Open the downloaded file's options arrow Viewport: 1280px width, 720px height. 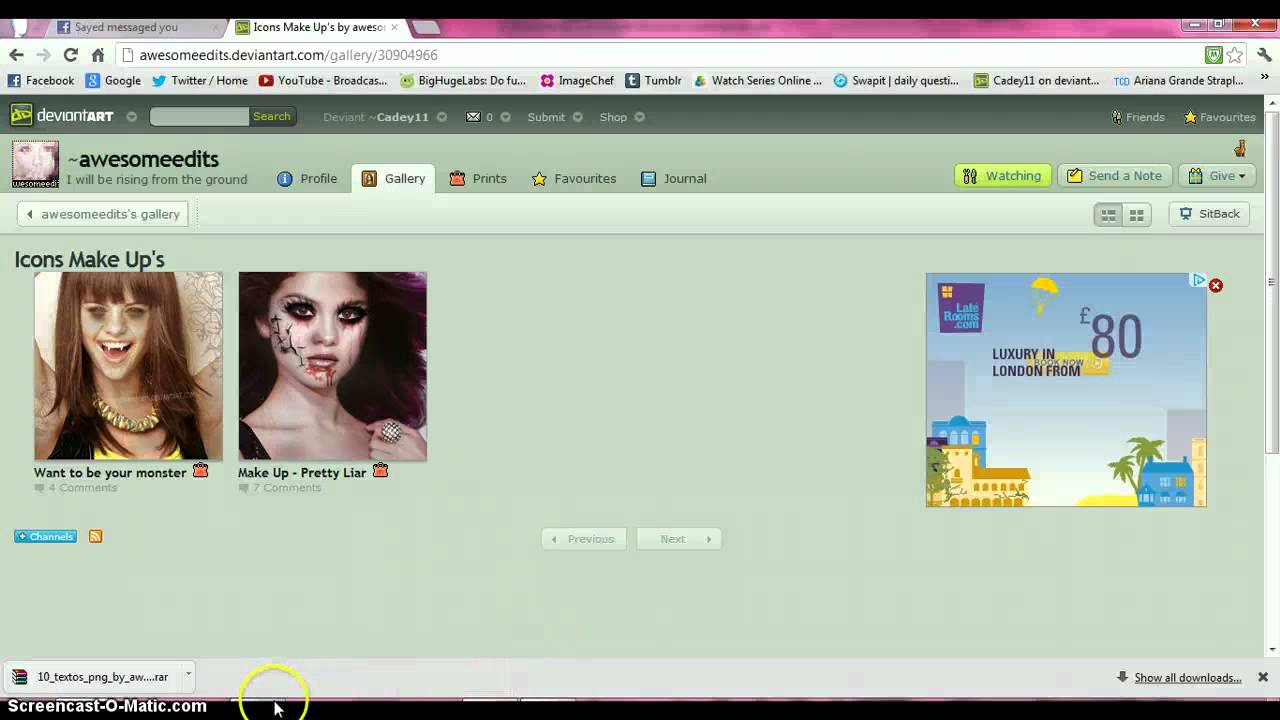click(187, 674)
